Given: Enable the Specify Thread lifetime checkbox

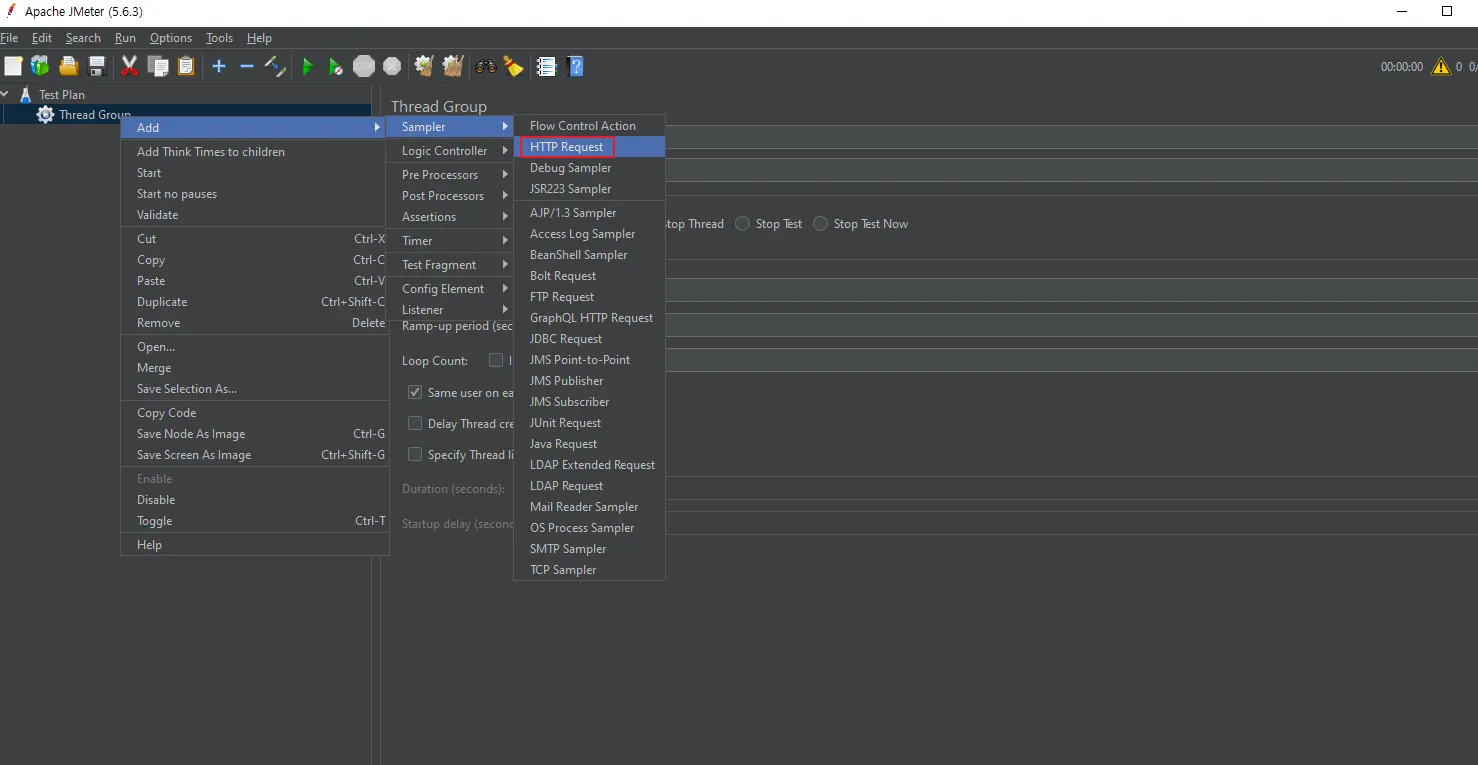Looking at the screenshot, I should click(x=415, y=454).
